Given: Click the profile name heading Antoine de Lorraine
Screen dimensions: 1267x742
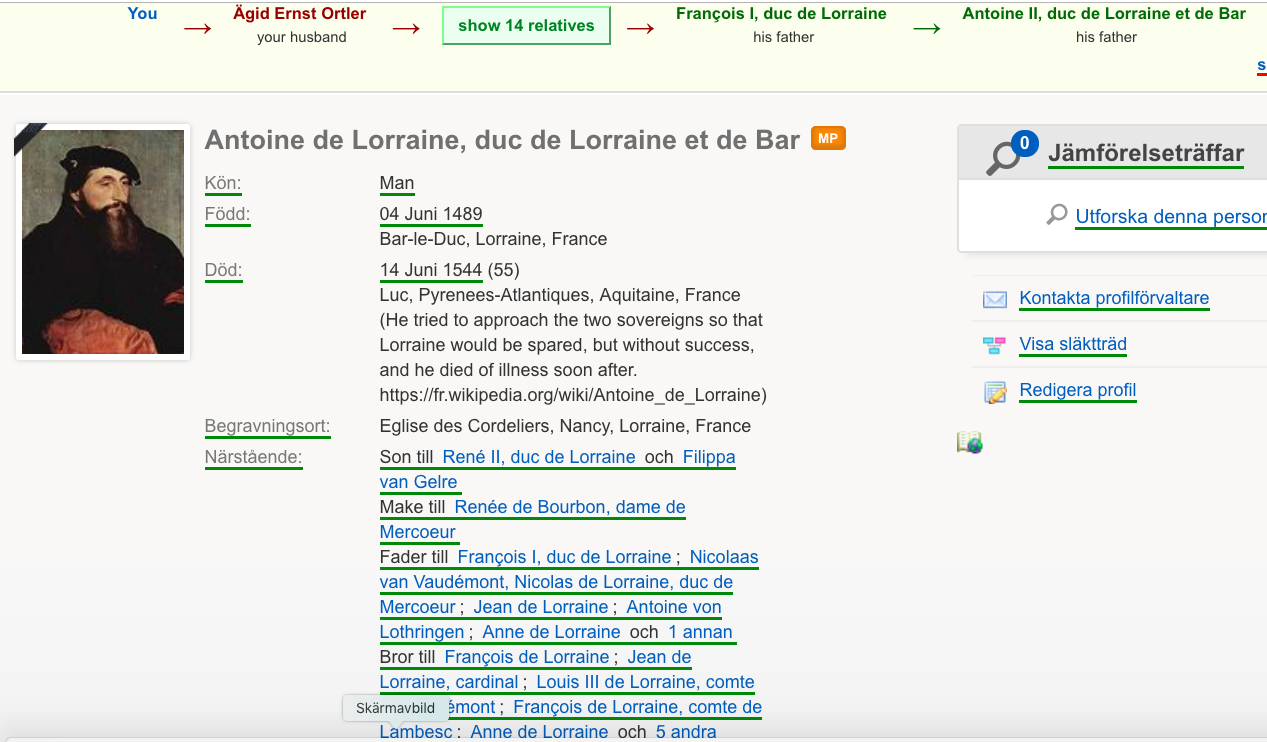Looking at the screenshot, I should coord(503,140).
